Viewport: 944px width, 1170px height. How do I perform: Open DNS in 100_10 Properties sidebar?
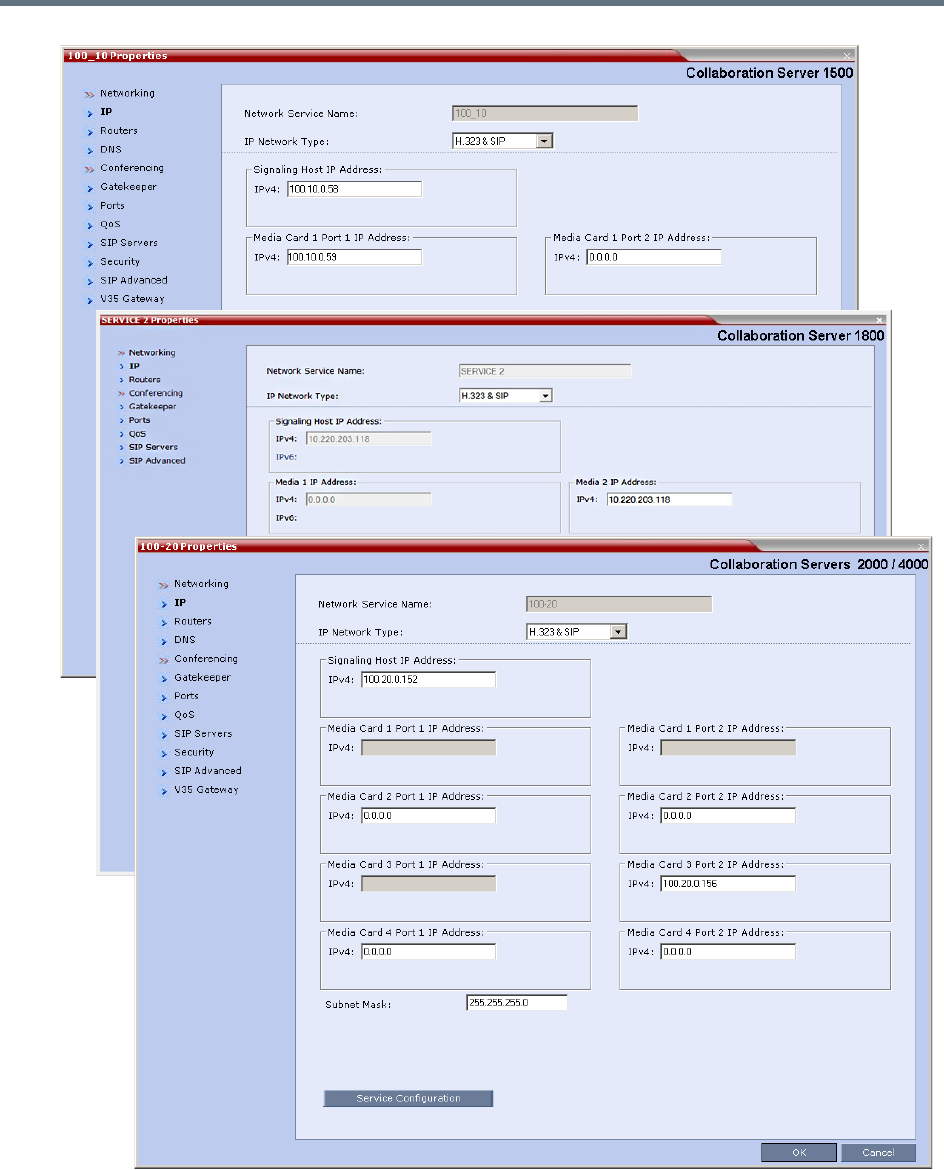(x=110, y=149)
